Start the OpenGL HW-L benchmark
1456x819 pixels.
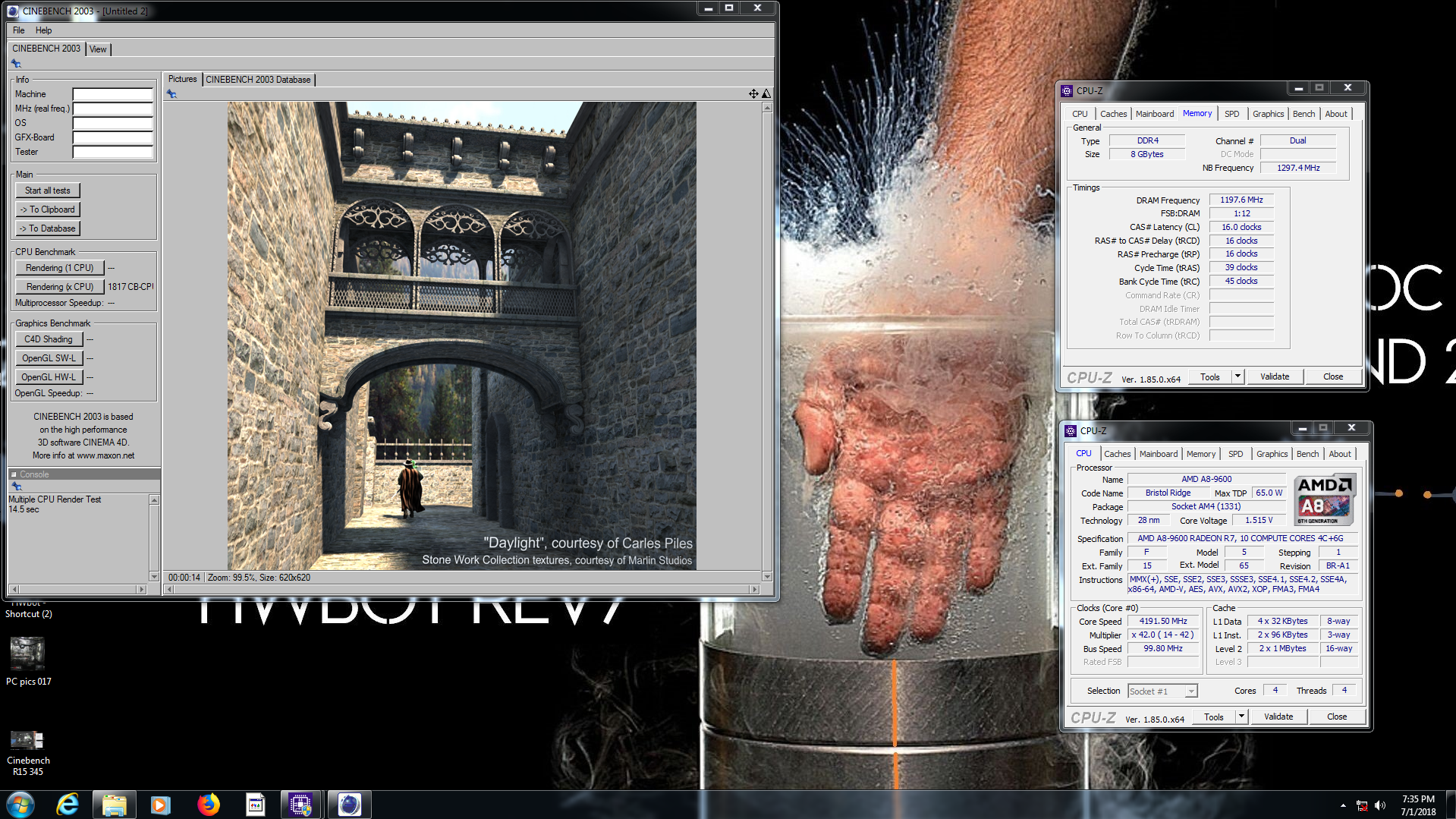coord(49,377)
